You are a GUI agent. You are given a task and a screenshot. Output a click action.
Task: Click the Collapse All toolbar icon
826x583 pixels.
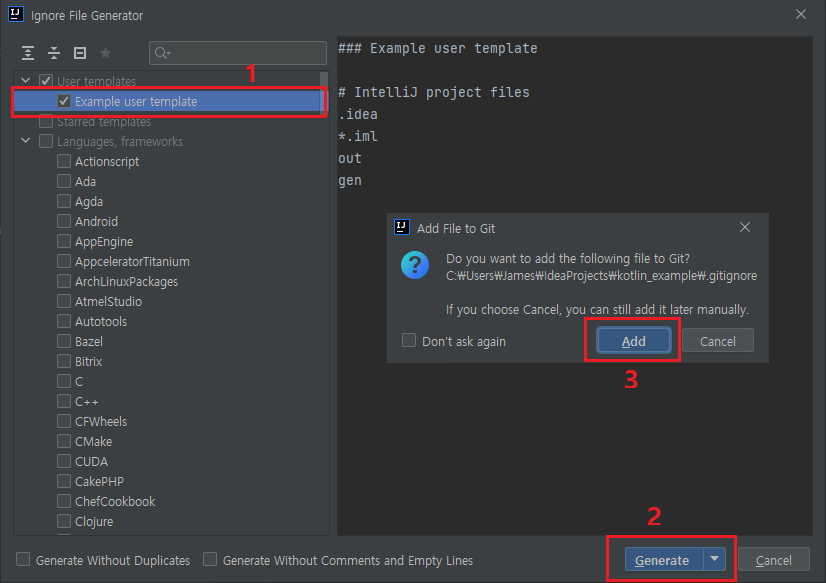click(54, 53)
